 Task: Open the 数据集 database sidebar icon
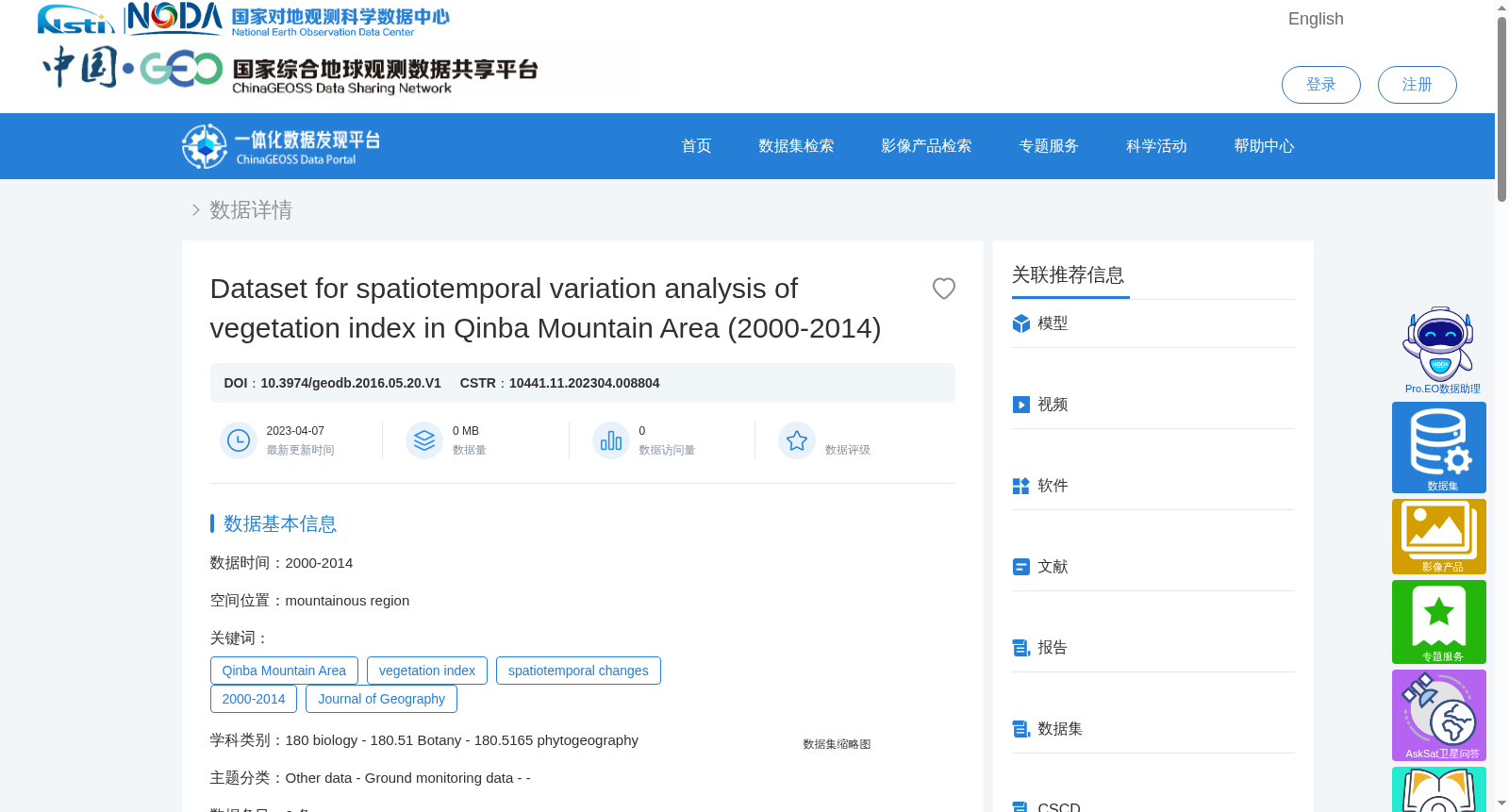1439,447
